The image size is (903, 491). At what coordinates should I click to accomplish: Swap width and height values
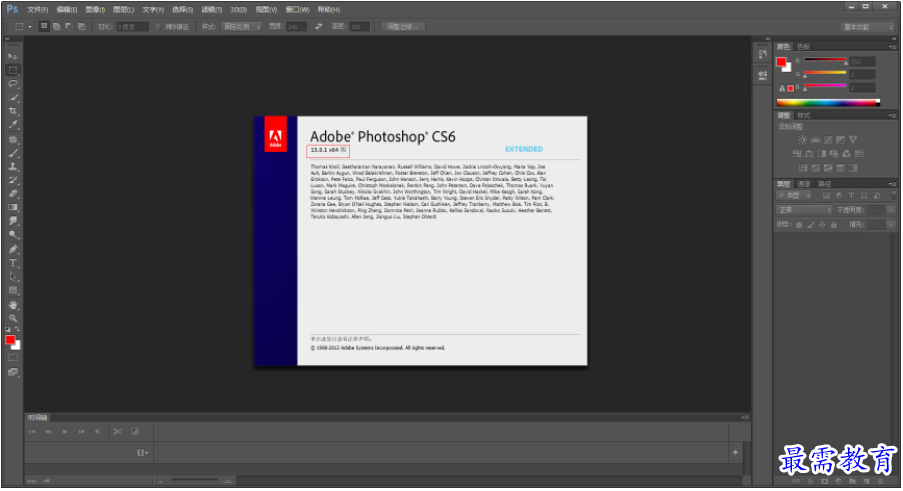pyautogui.click(x=318, y=26)
